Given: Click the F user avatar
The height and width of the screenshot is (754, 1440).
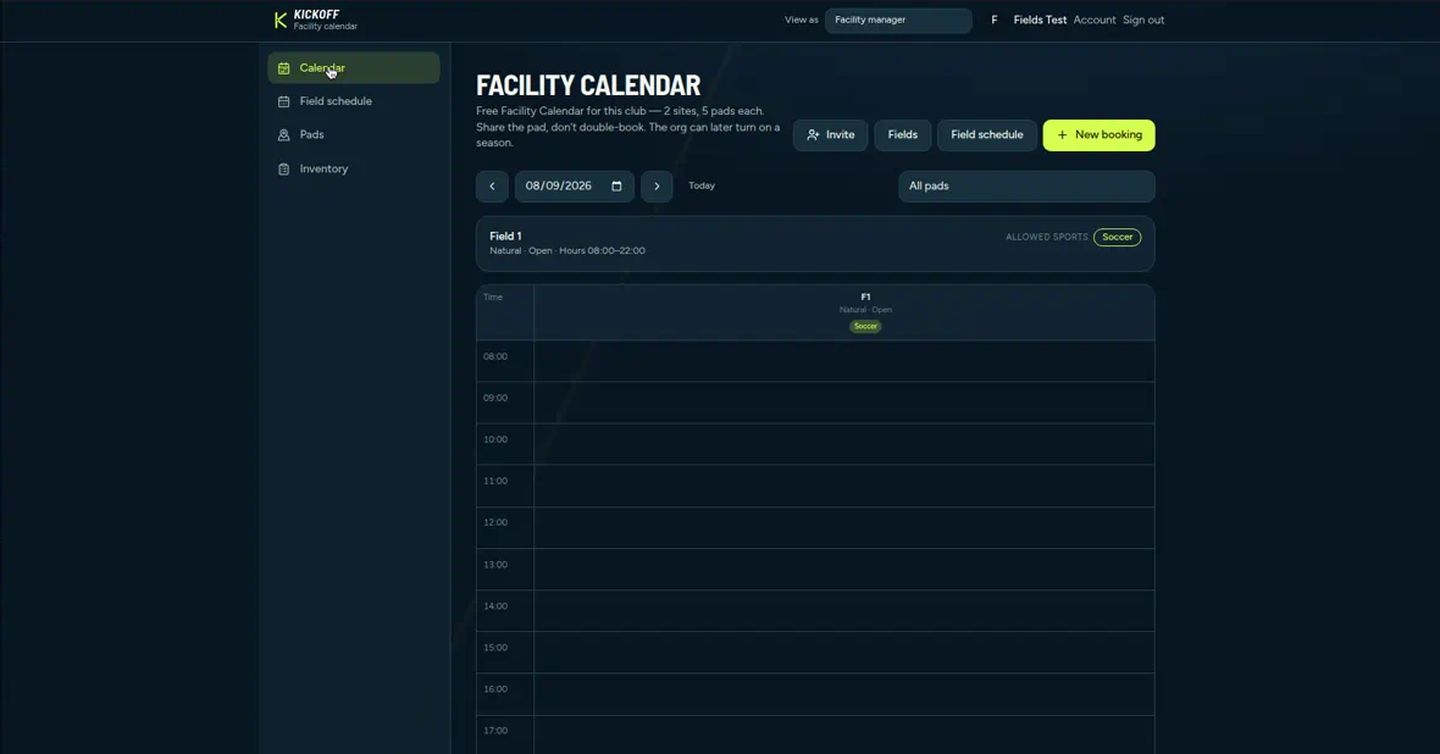Looking at the screenshot, I should (994, 20).
